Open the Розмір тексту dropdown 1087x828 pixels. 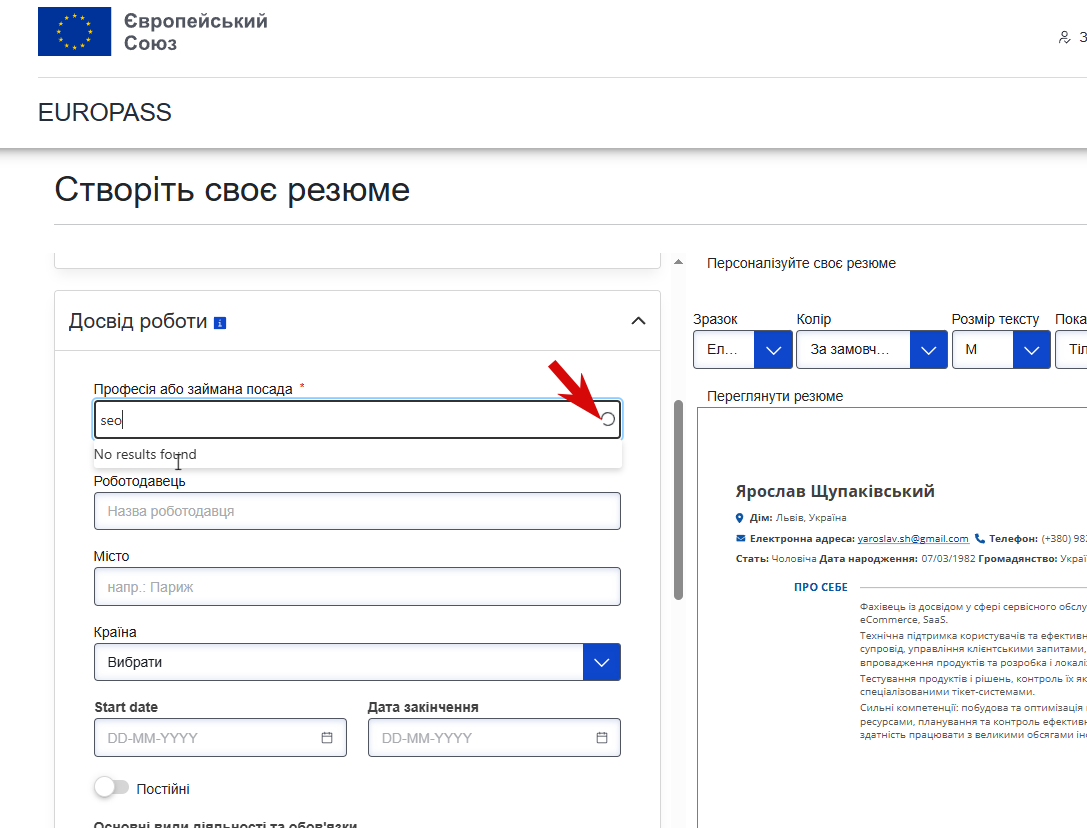1001,350
